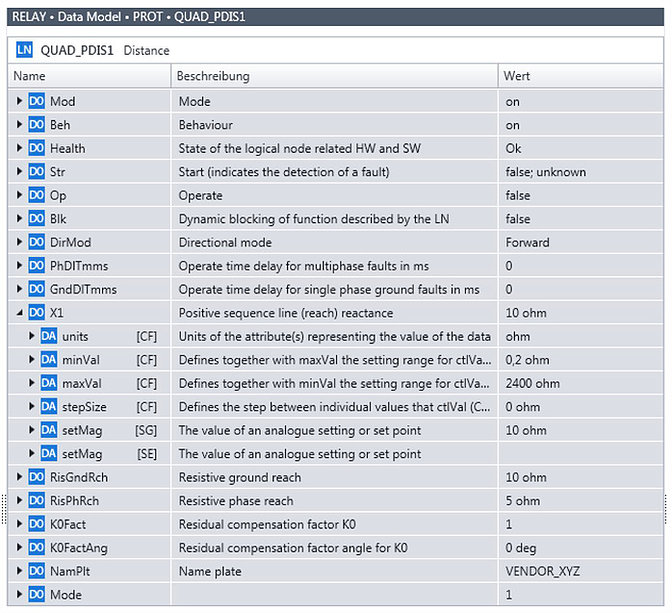Click the DO icon of the K0Fact row
This screenshot has height=613, width=672.
click(x=36, y=524)
